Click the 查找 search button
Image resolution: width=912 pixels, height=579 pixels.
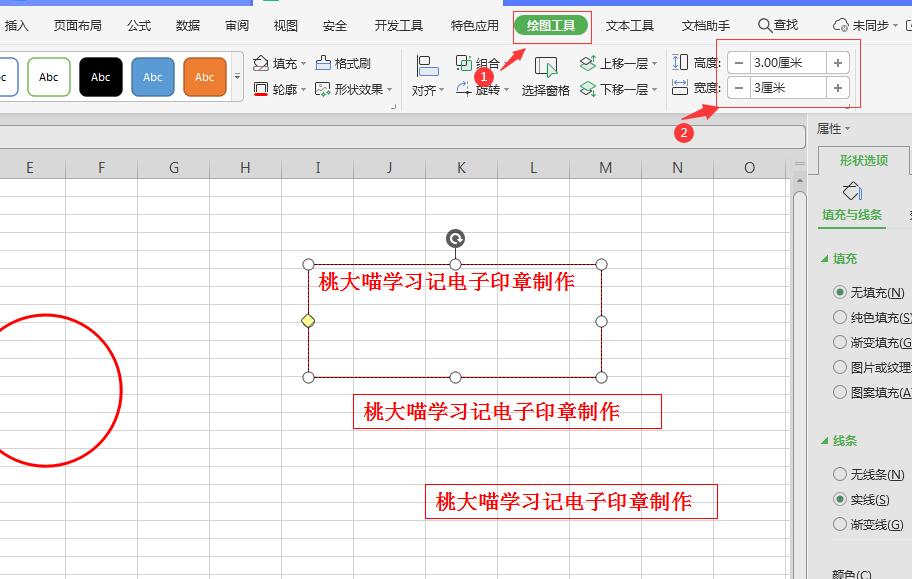point(777,25)
